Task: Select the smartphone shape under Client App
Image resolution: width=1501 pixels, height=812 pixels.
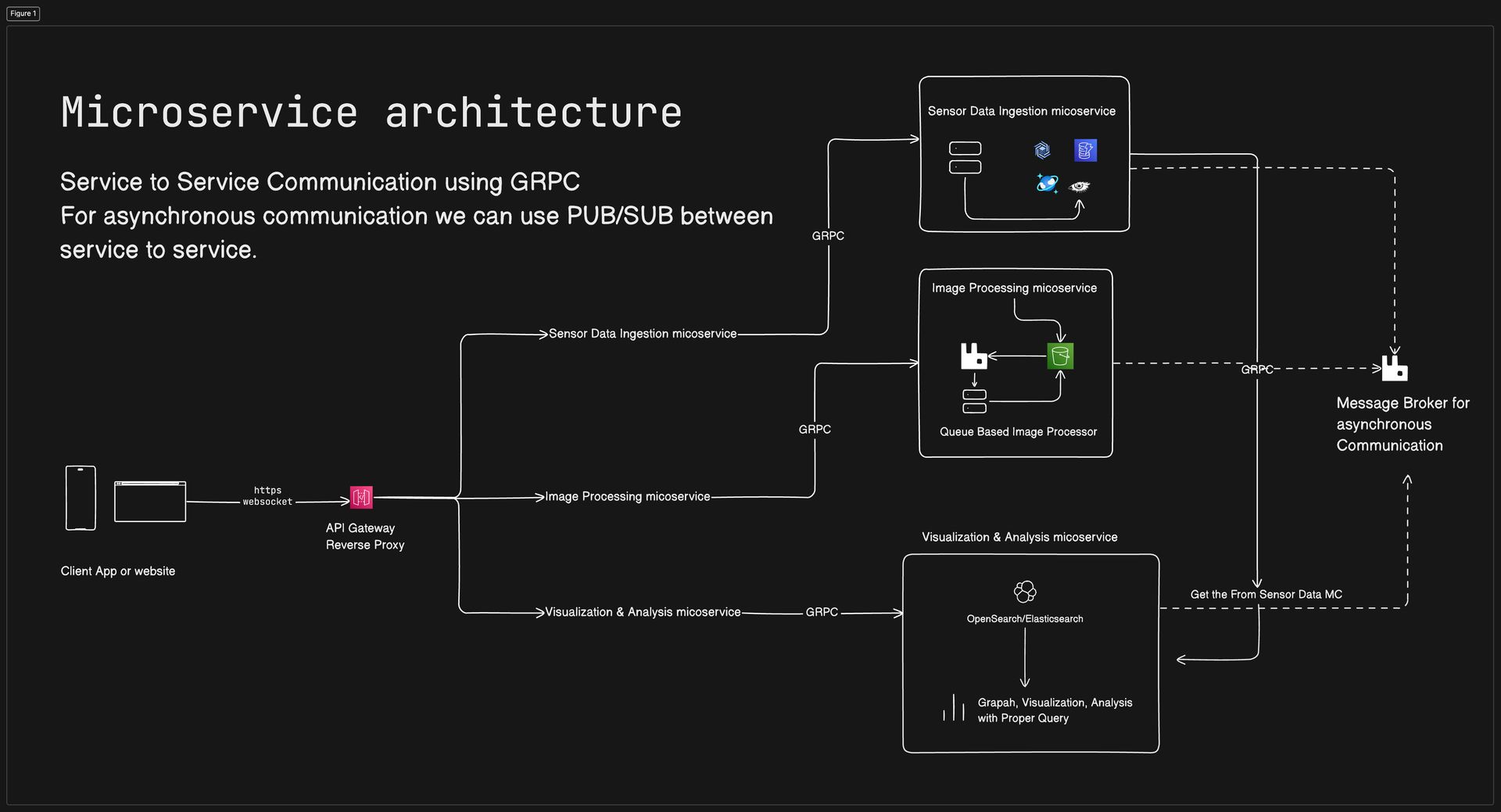Action: [x=81, y=497]
